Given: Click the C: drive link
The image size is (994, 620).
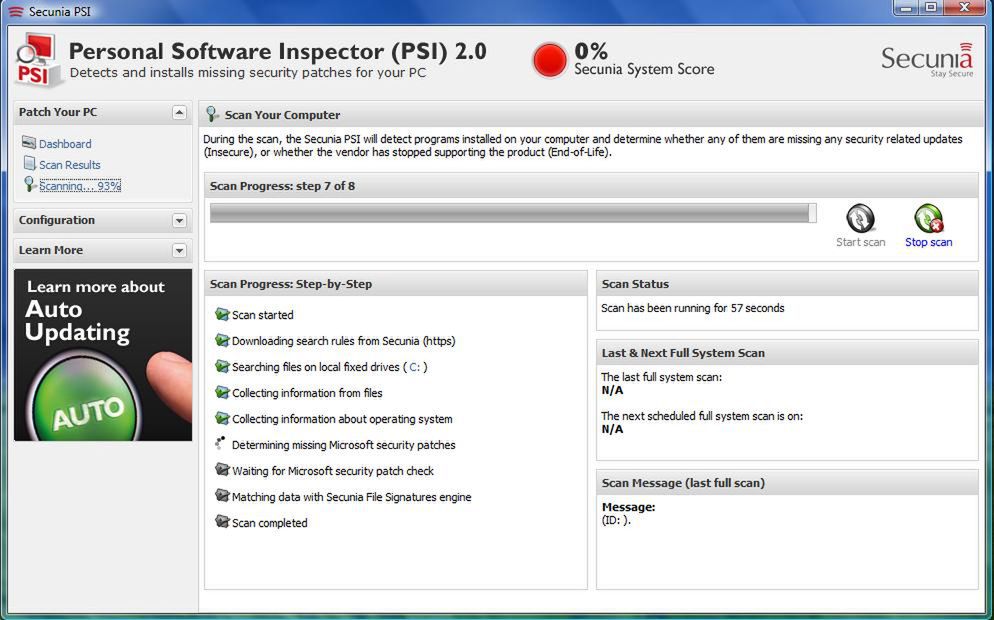Looking at the screenshot, I should pyautogui.click(x=415, y=367).
